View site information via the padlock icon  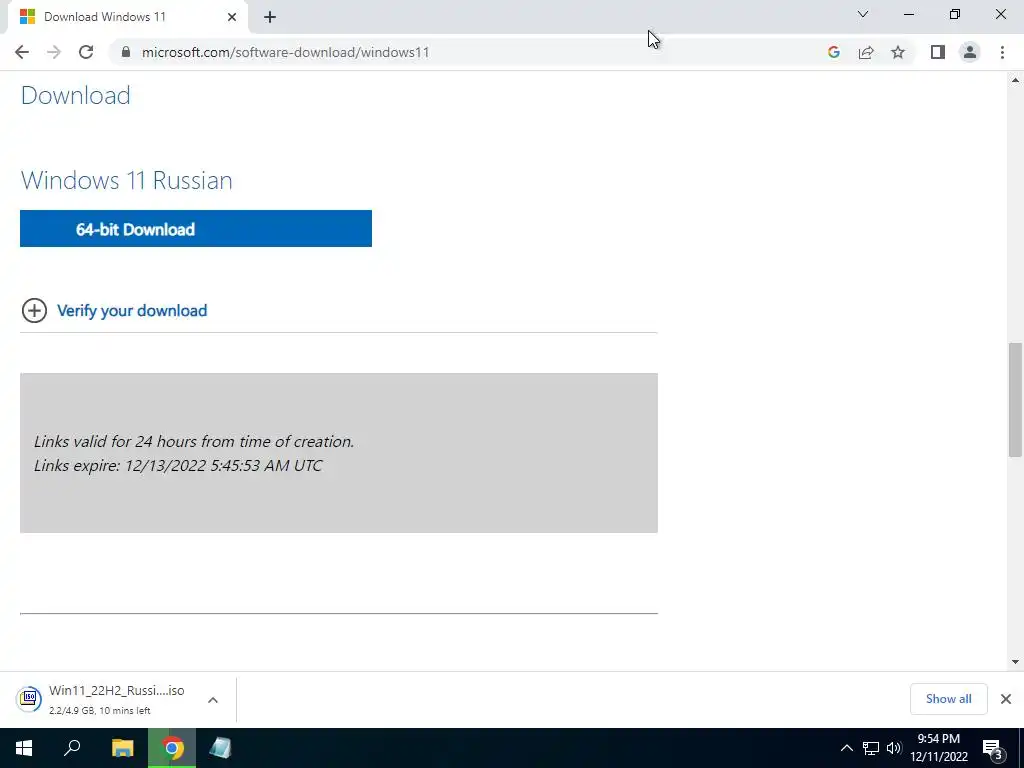pos(126,52)
